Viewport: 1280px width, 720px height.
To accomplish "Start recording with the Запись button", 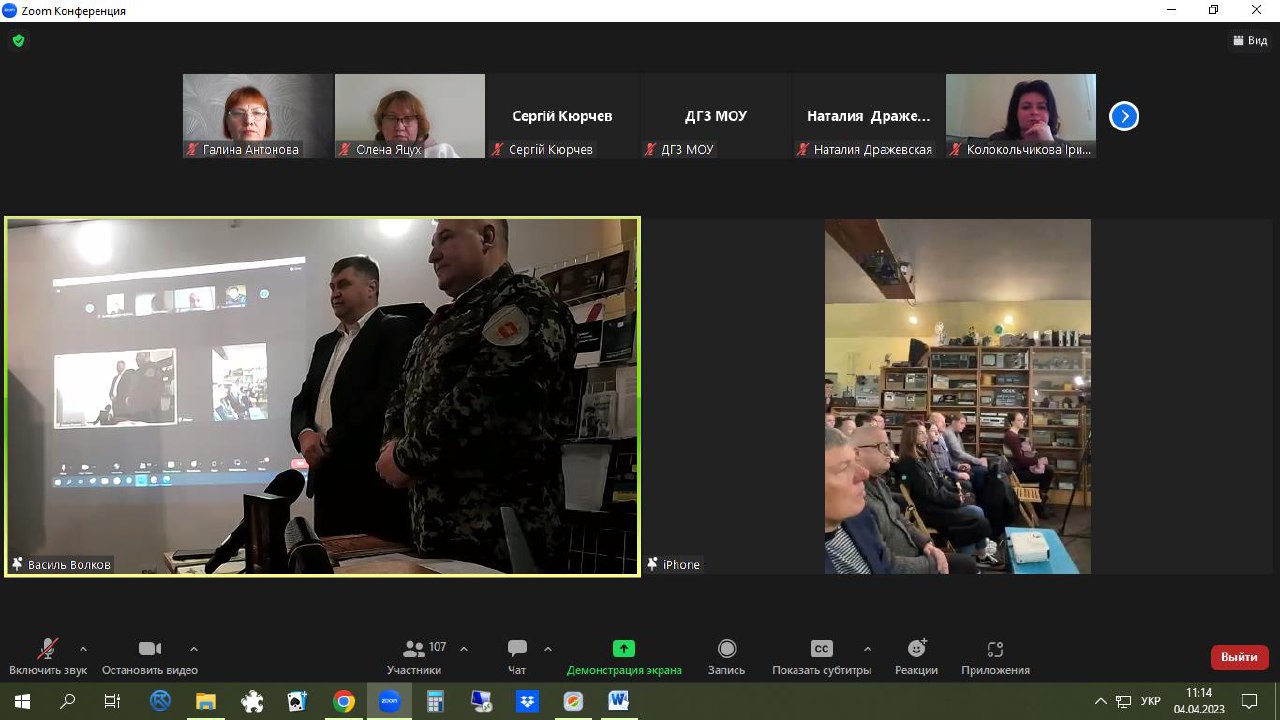I will click(727, 657).
